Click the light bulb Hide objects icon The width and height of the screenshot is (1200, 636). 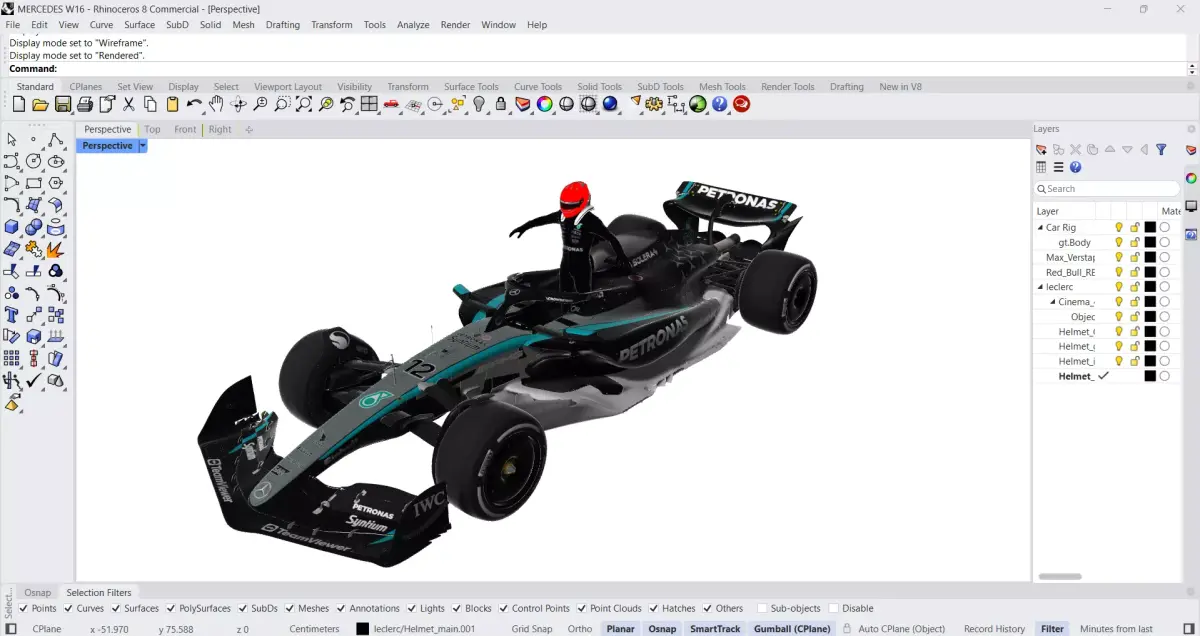479,104
